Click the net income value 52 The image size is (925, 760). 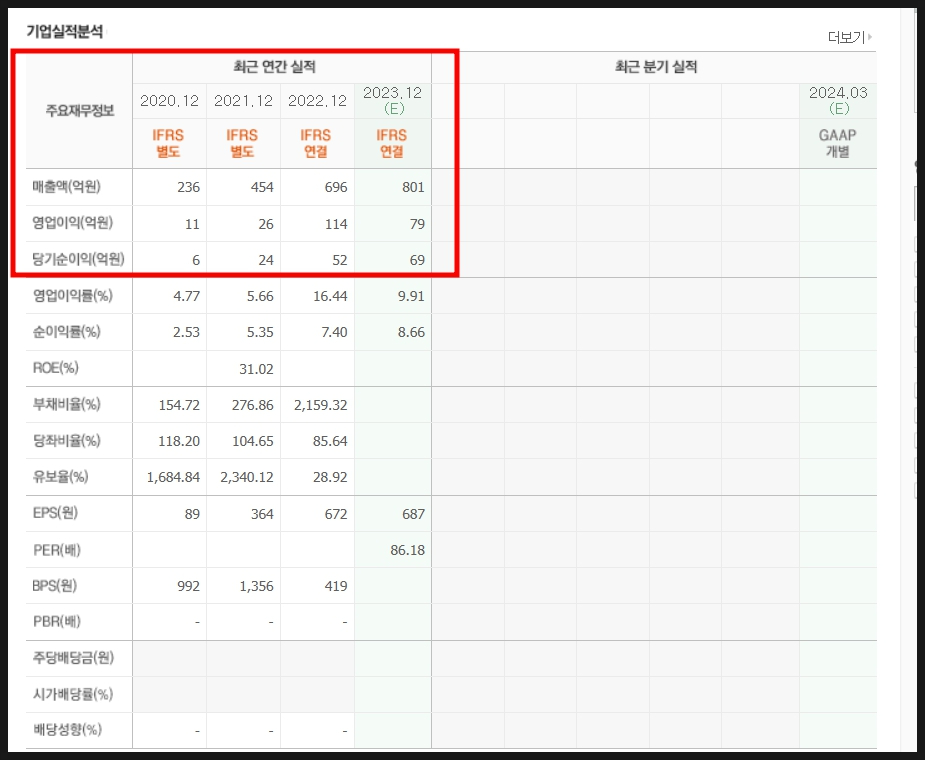click(340, 260)
